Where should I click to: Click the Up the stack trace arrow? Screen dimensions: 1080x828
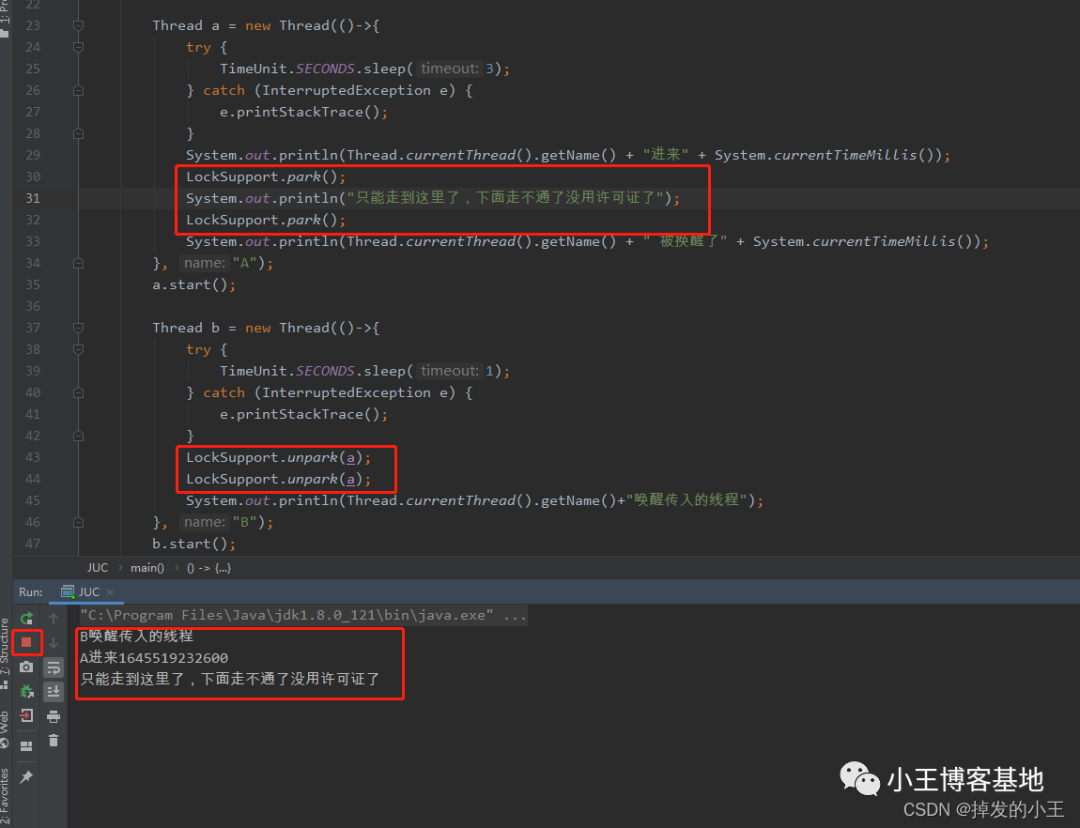tap(54, 618)
